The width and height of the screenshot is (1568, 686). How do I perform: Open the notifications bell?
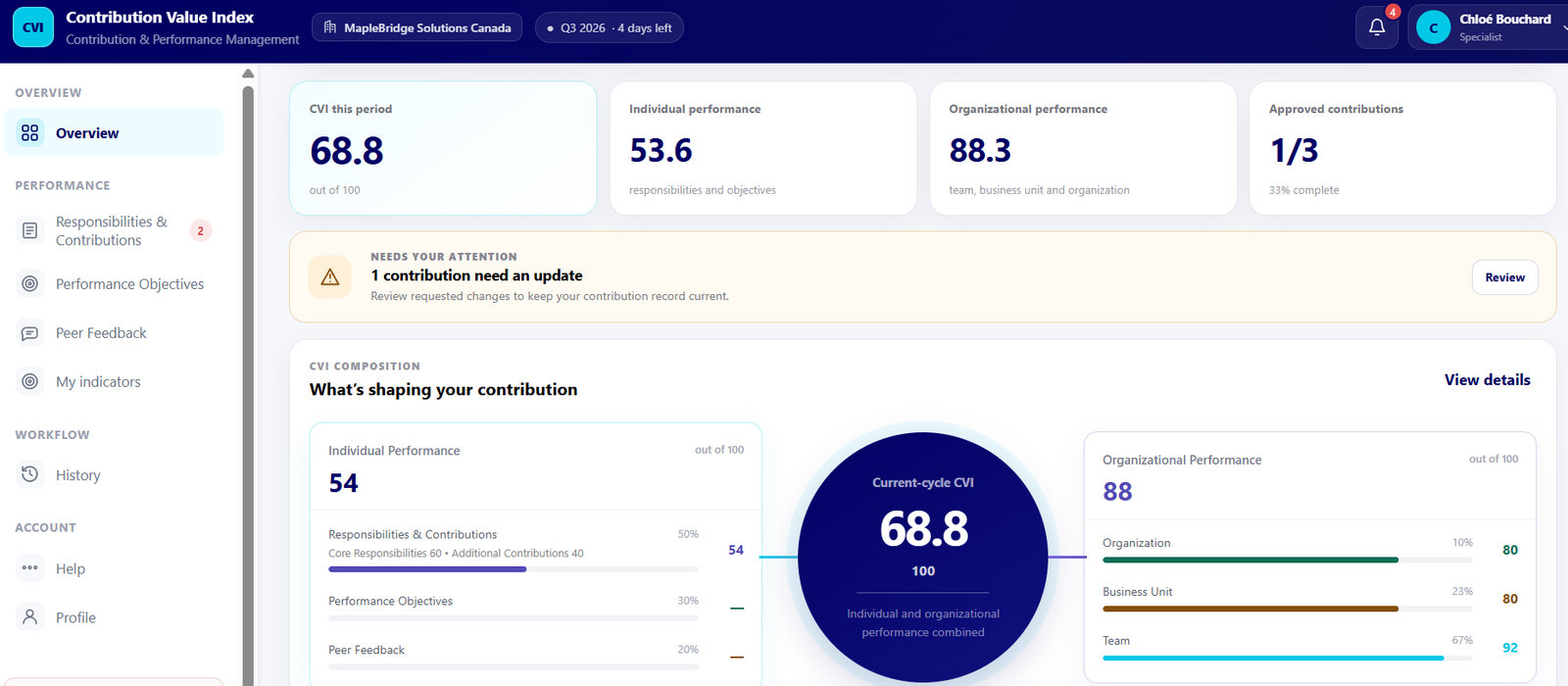1377,27
